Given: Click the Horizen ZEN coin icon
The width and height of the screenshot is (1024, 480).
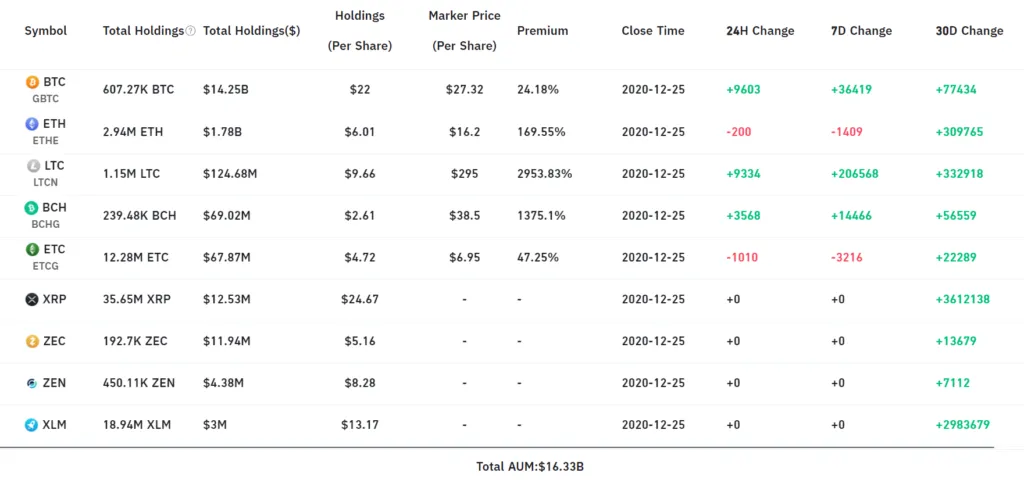Looking at the screenshot, I should click(x=32, y=383).
